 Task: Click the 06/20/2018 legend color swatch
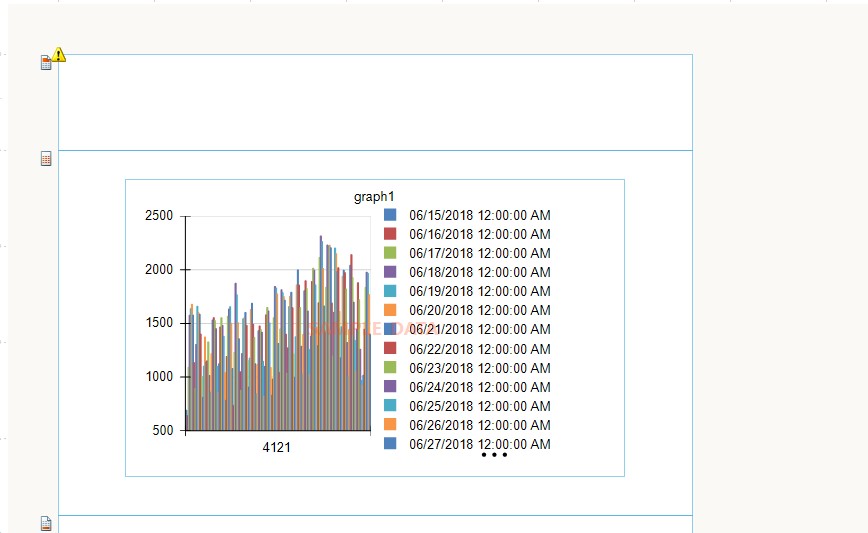coord(390,310)
